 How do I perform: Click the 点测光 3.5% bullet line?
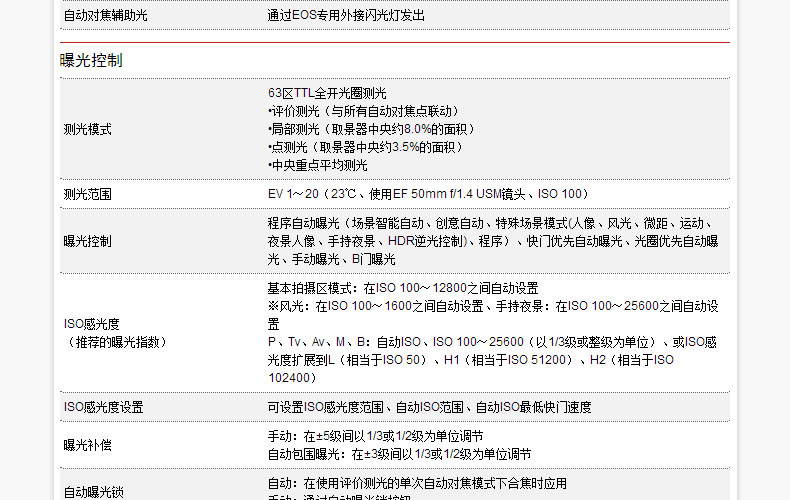coord(365,147)
